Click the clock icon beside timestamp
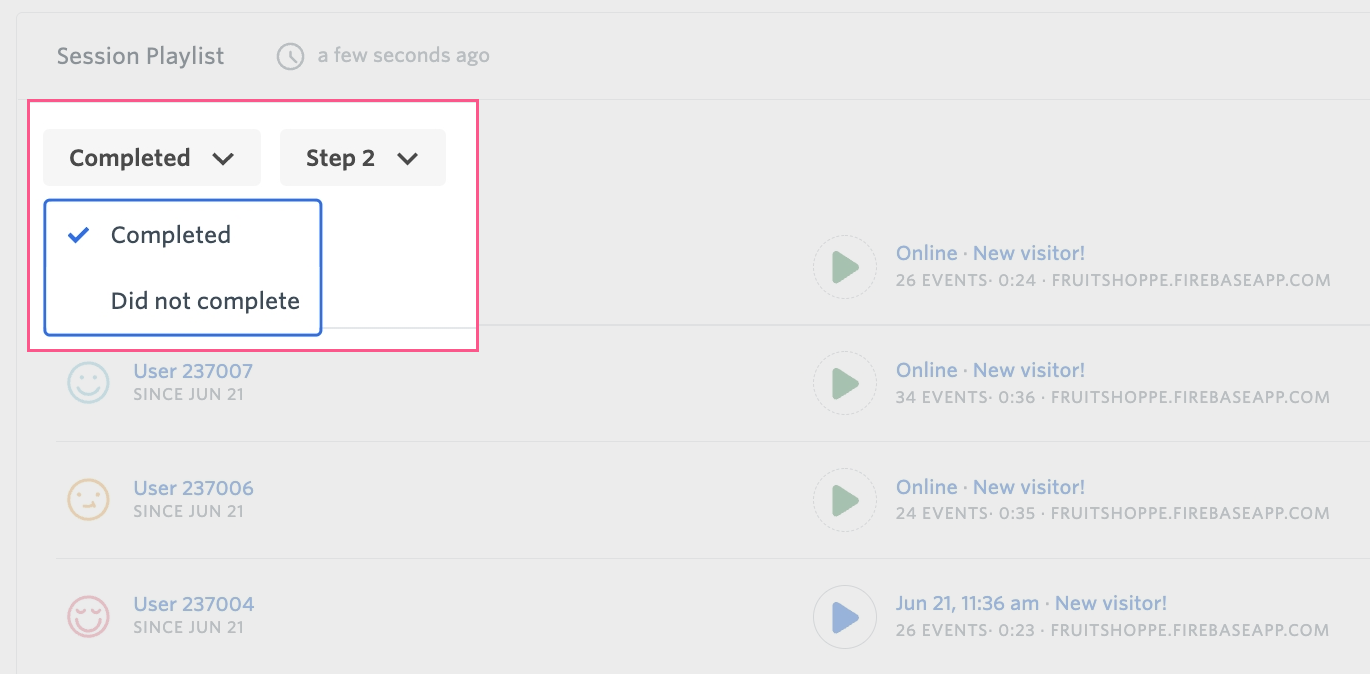The width and height of the screenshot is (1370, 674). 290,56
